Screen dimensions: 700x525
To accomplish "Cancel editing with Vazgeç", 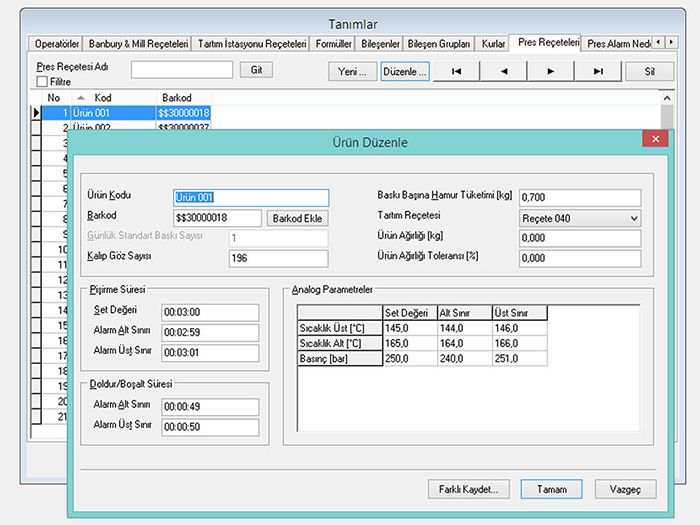I will [x=626, y=489].
